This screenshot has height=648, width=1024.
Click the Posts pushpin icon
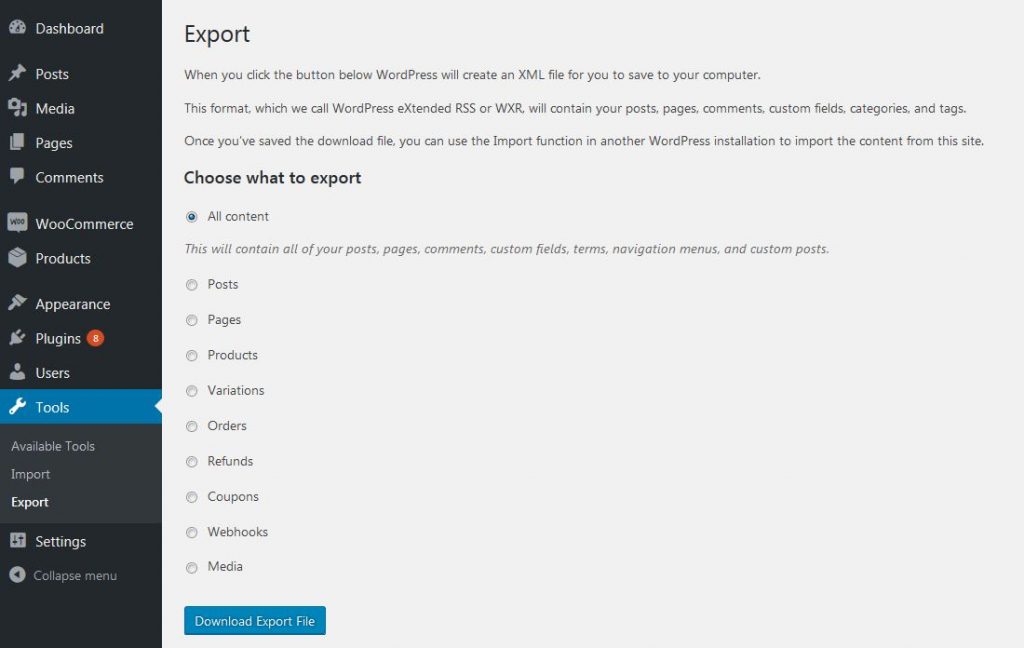18,73
